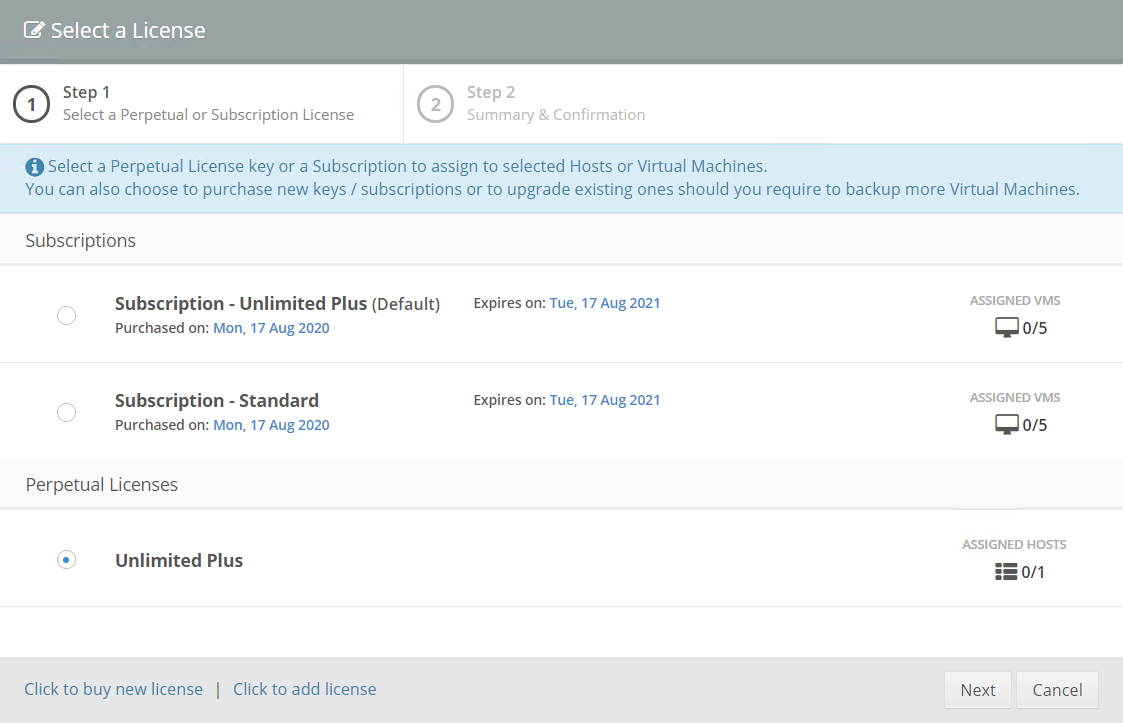Open the Click to add license link
Viewport: 1123px width, 723px height.
(x=305, y=689)
